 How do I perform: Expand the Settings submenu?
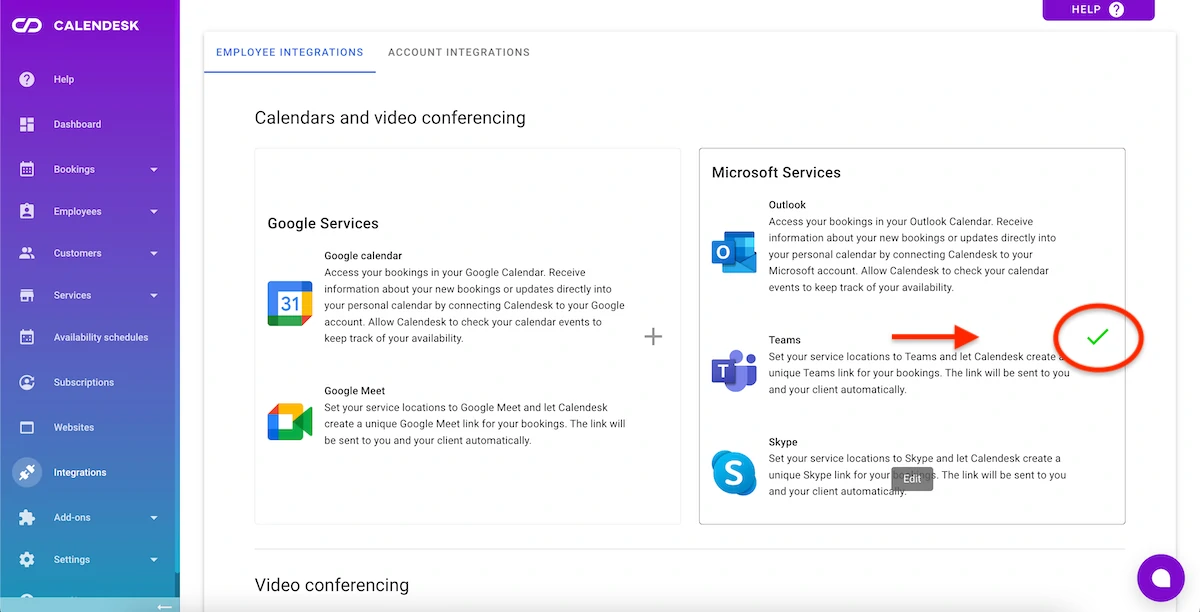coord(153,560)
